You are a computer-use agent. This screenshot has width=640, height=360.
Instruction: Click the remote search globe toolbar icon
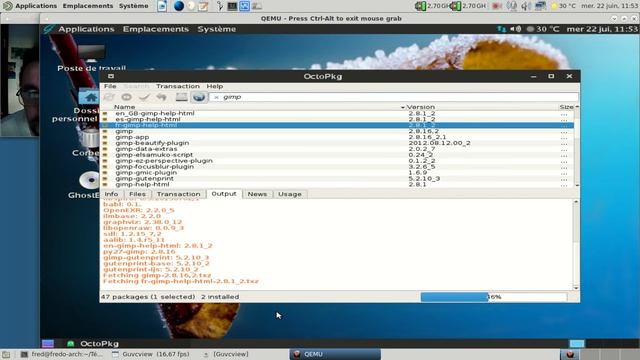[x=199, y=97]
